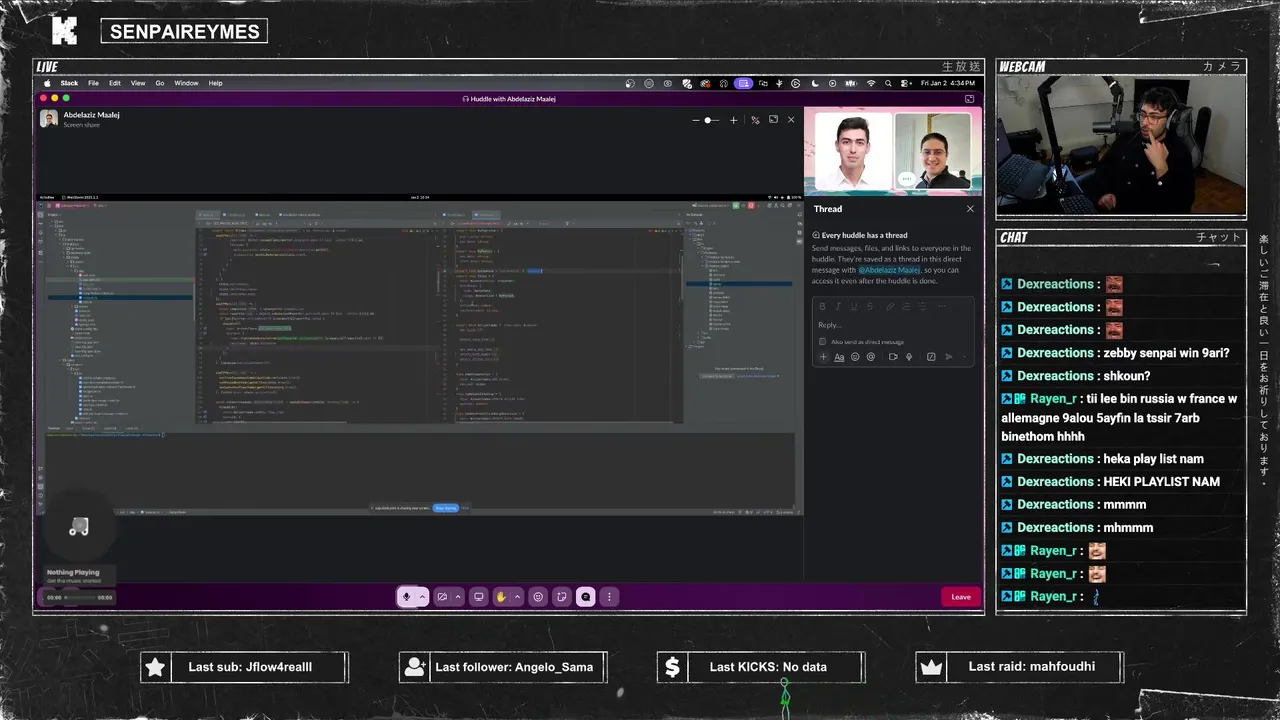Open the File menu
The image size is (1280, 720).
click(93, 83)
